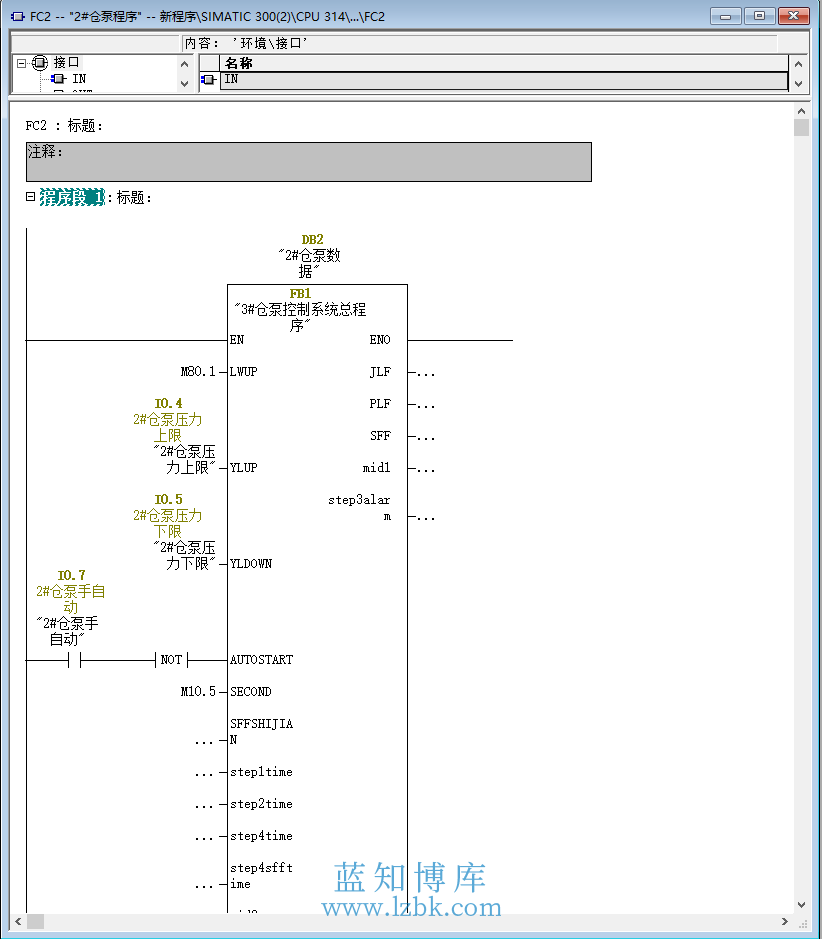Click the ENO output of FB1

point(380,340)
